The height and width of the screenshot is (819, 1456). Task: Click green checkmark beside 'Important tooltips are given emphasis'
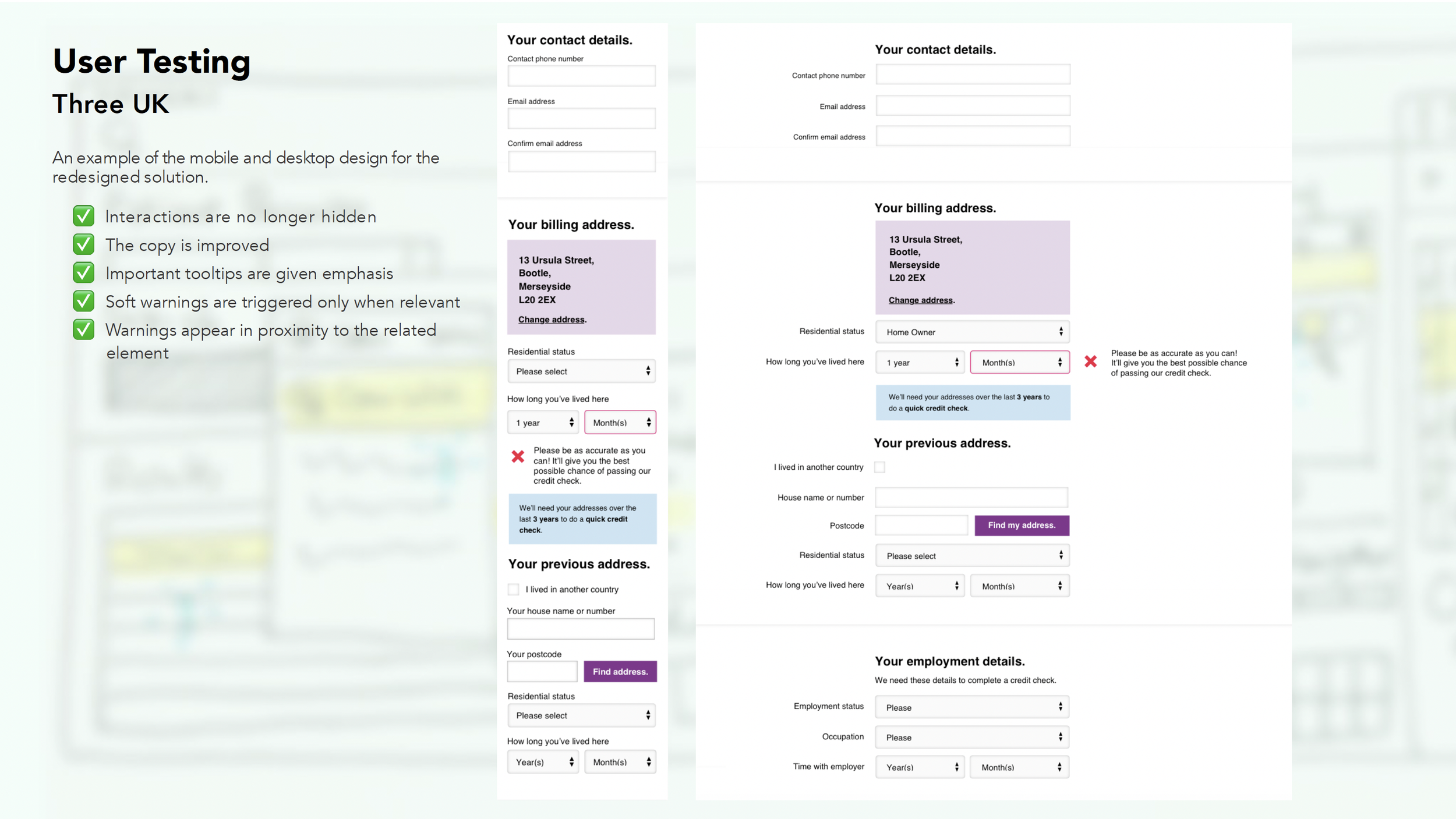click(84, 272)
